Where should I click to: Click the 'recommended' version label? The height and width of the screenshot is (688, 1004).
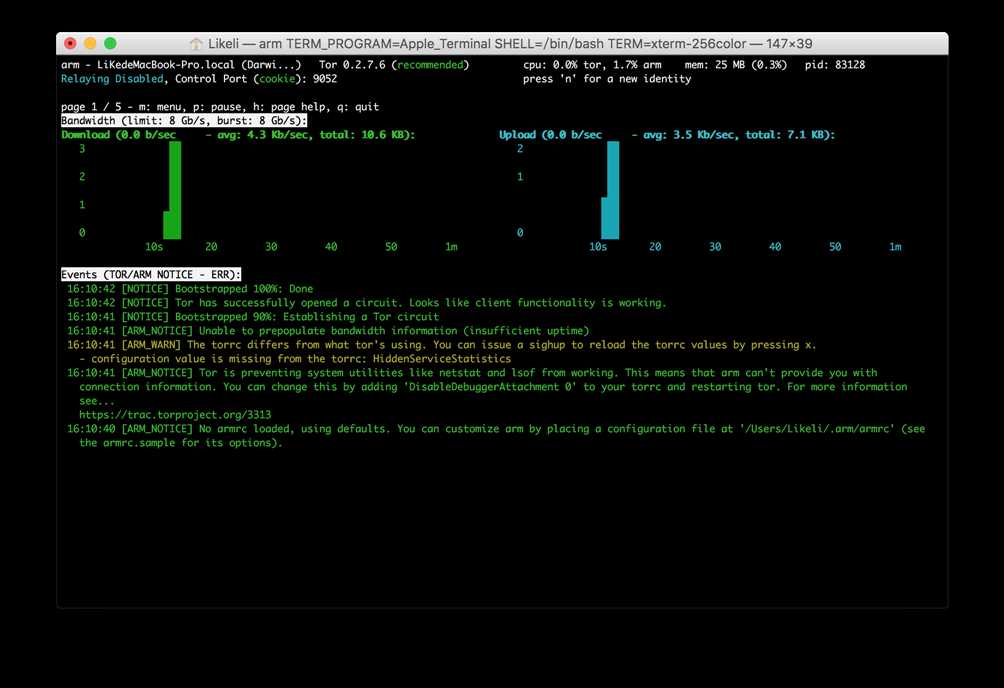[430, 65]
